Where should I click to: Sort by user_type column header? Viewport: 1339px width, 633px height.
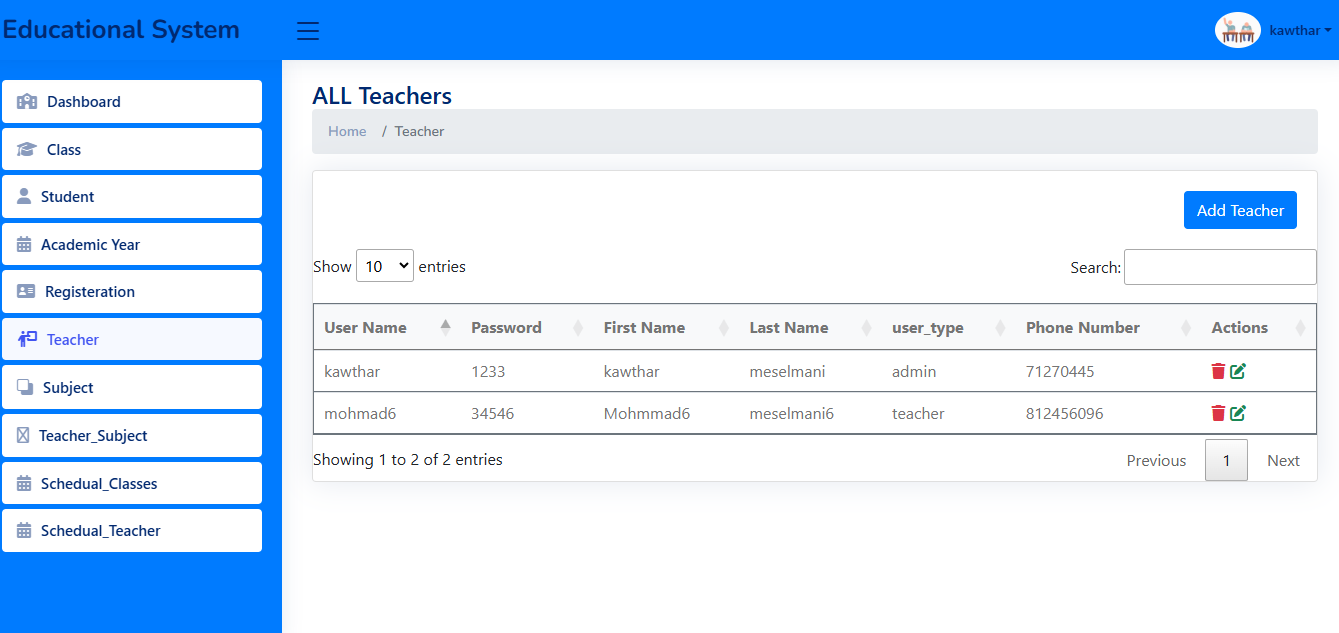(927, 328)
